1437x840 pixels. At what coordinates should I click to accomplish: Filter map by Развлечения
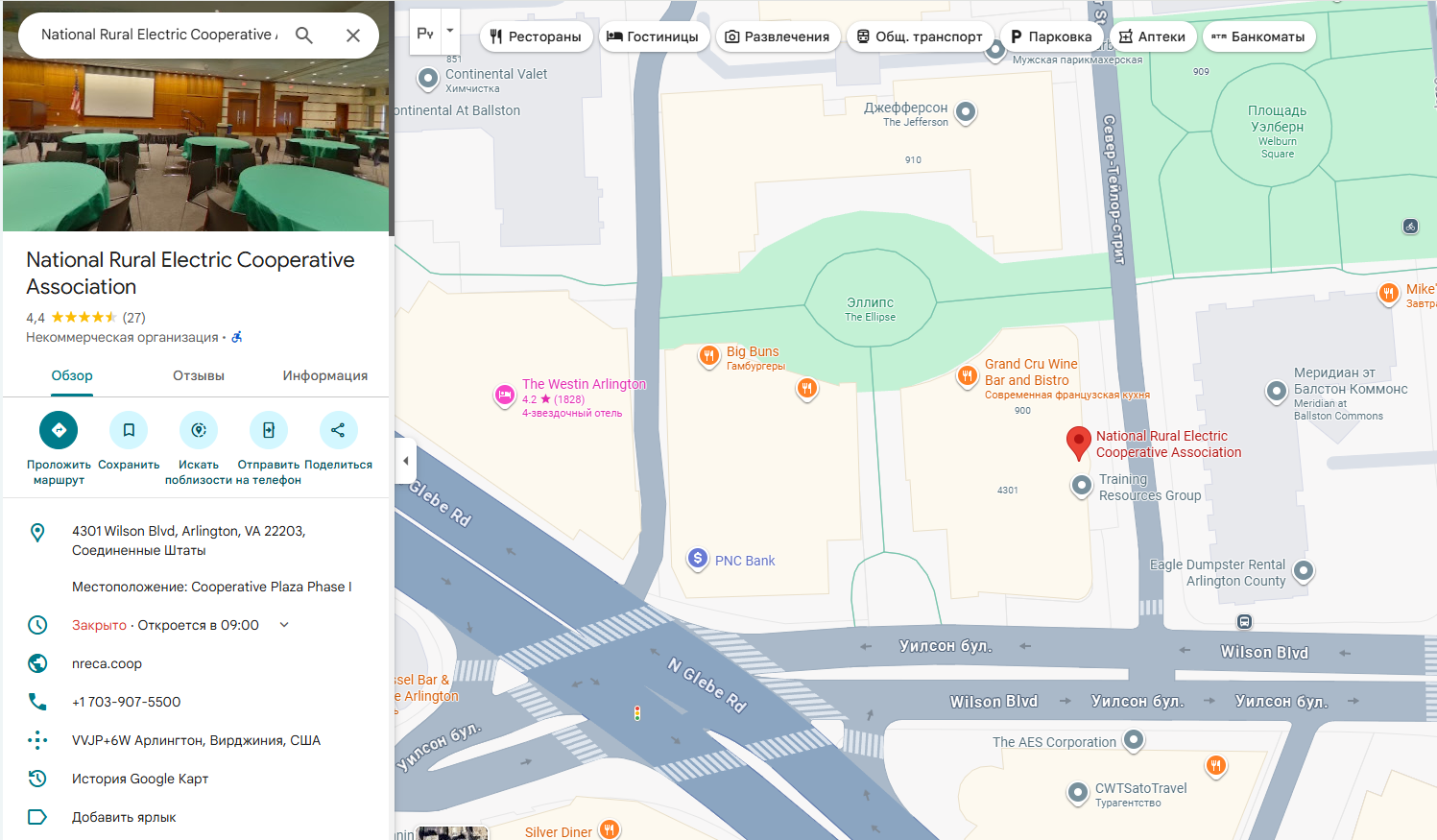[778, 36]
